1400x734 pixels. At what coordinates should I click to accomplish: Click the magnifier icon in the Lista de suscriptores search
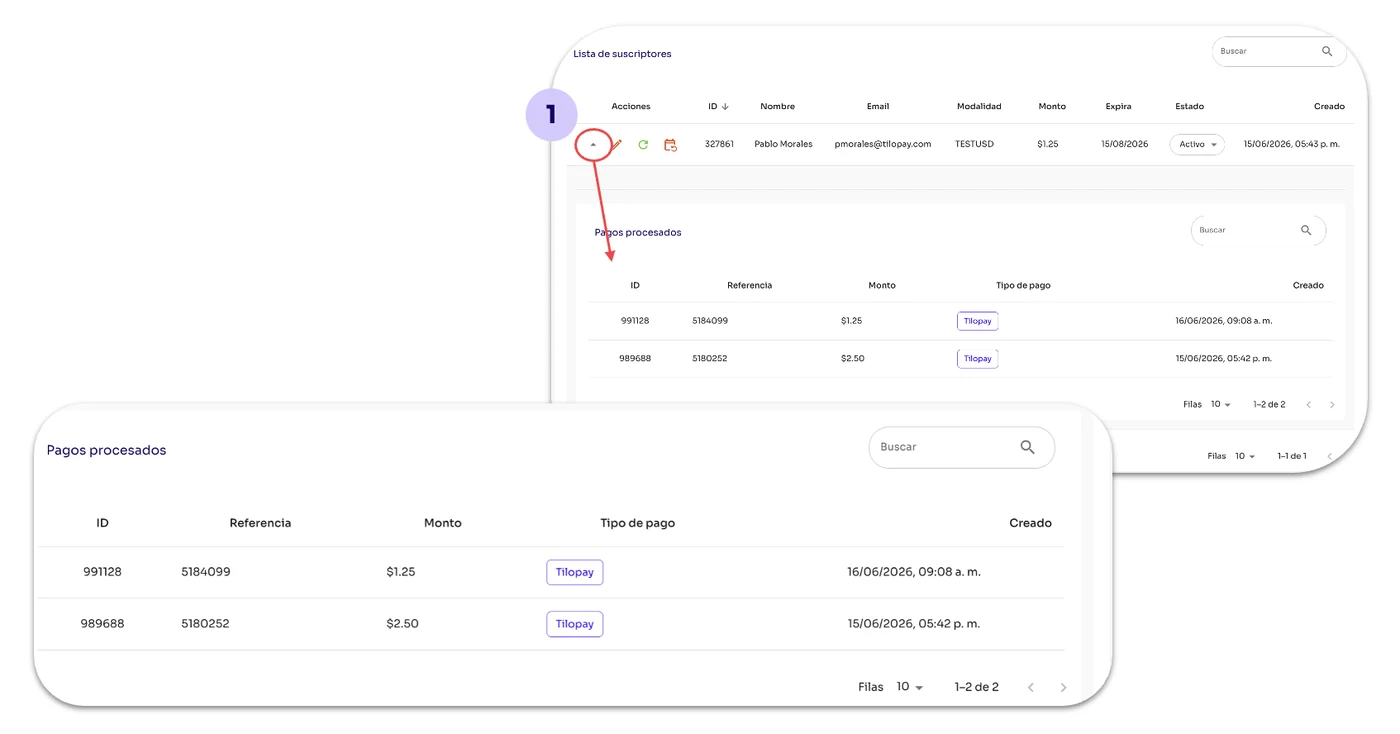pyautogui.click(x=1327, y=51)
